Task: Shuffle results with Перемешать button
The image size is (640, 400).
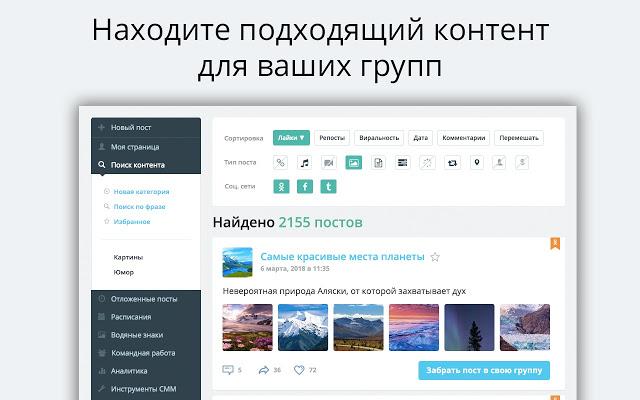Action: click(519, 138)
